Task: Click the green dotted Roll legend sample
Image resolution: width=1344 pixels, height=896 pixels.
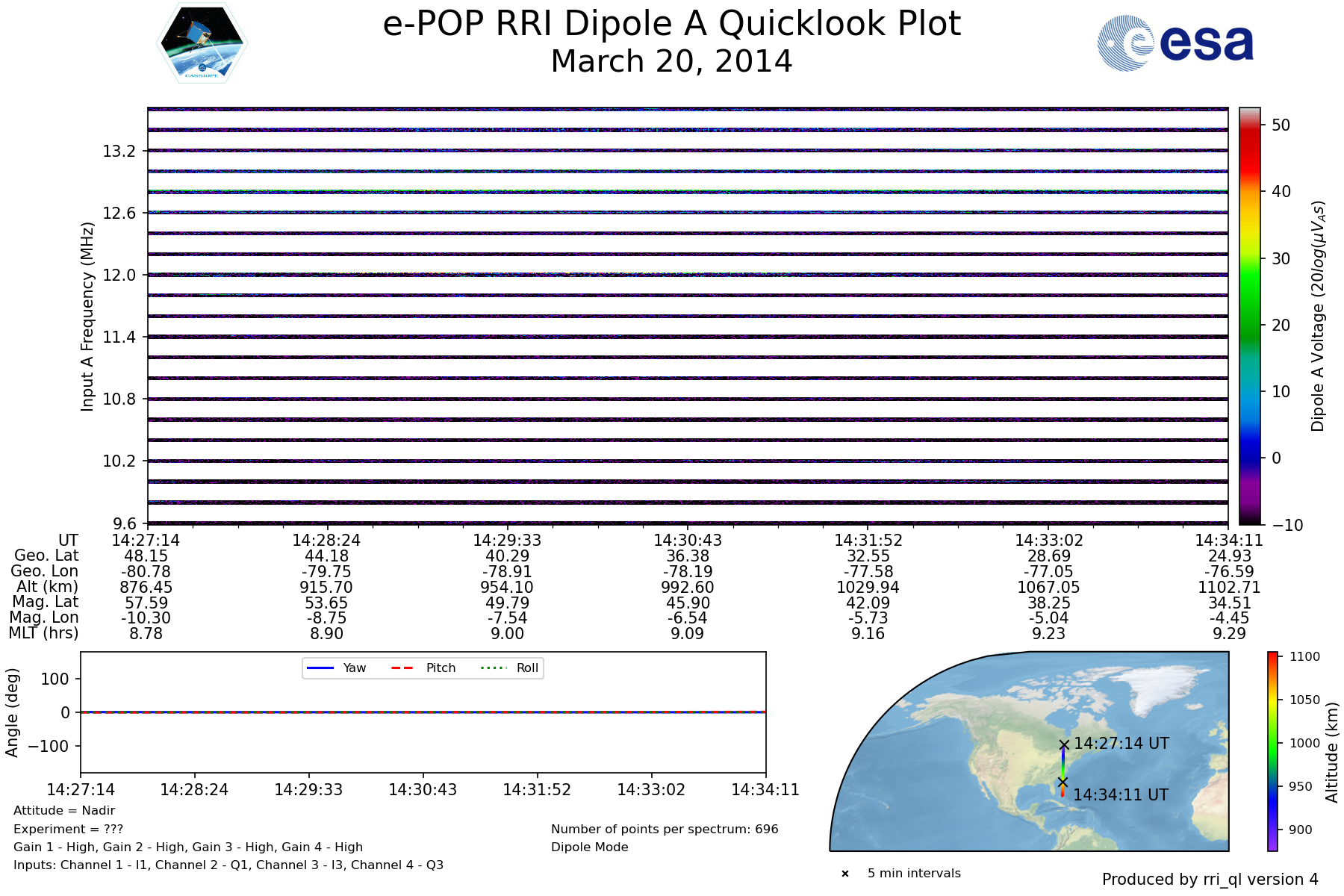Action: pos(493,668)
